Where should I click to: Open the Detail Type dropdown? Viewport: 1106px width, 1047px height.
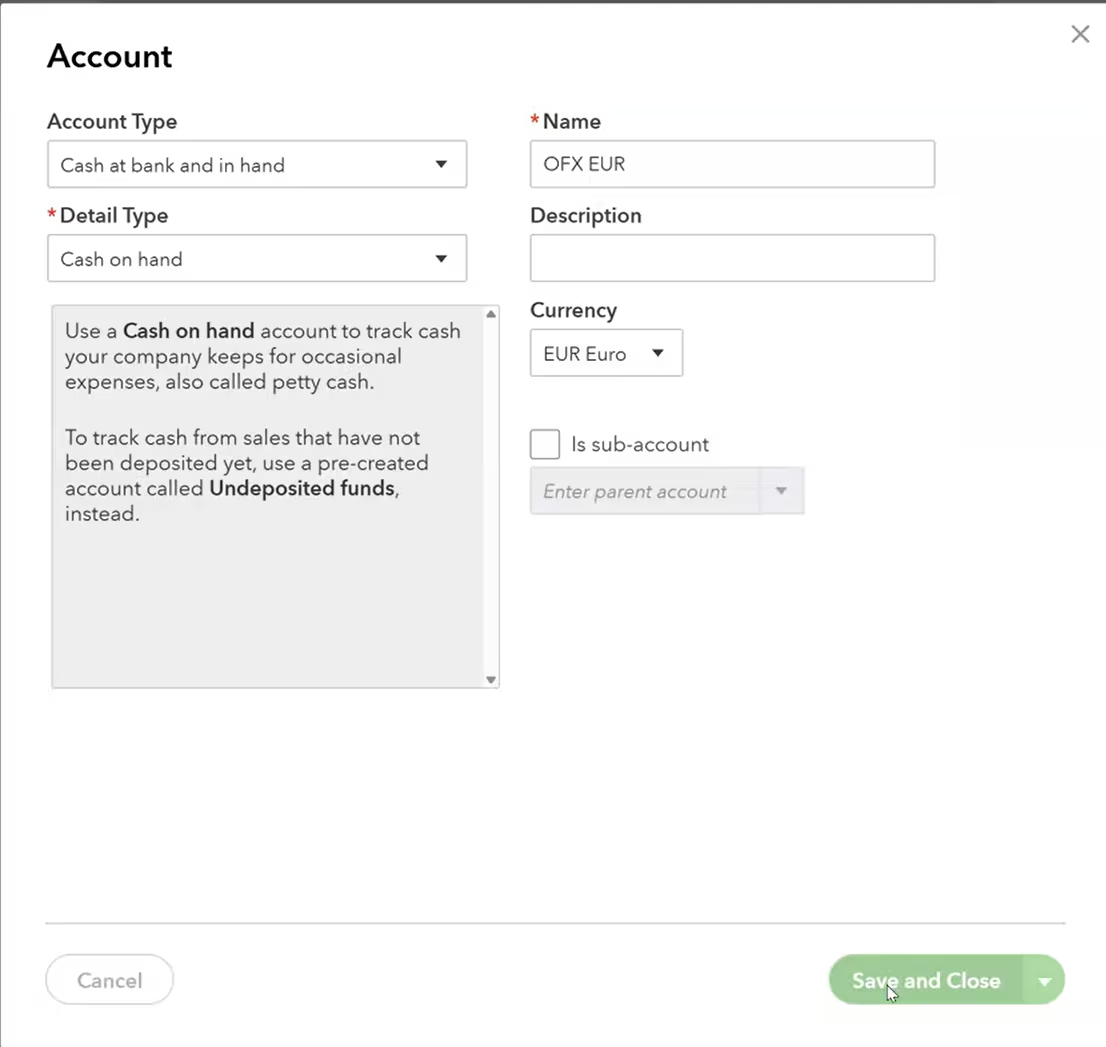(x=256, y=259)
